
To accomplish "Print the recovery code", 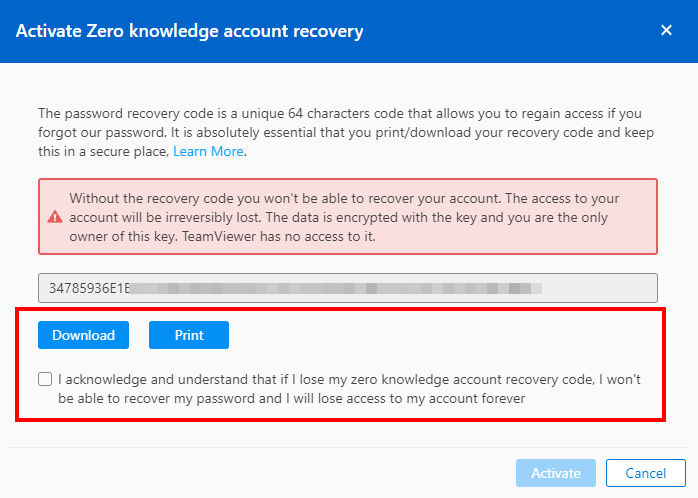I will click(x=189, y=335).
